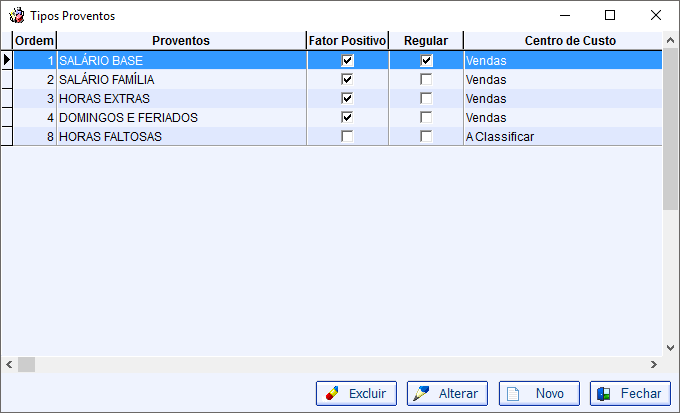This screenshot has height=413, width=680.
Task: Minimize the Tipos Proventos window
Action: (565, 15)
